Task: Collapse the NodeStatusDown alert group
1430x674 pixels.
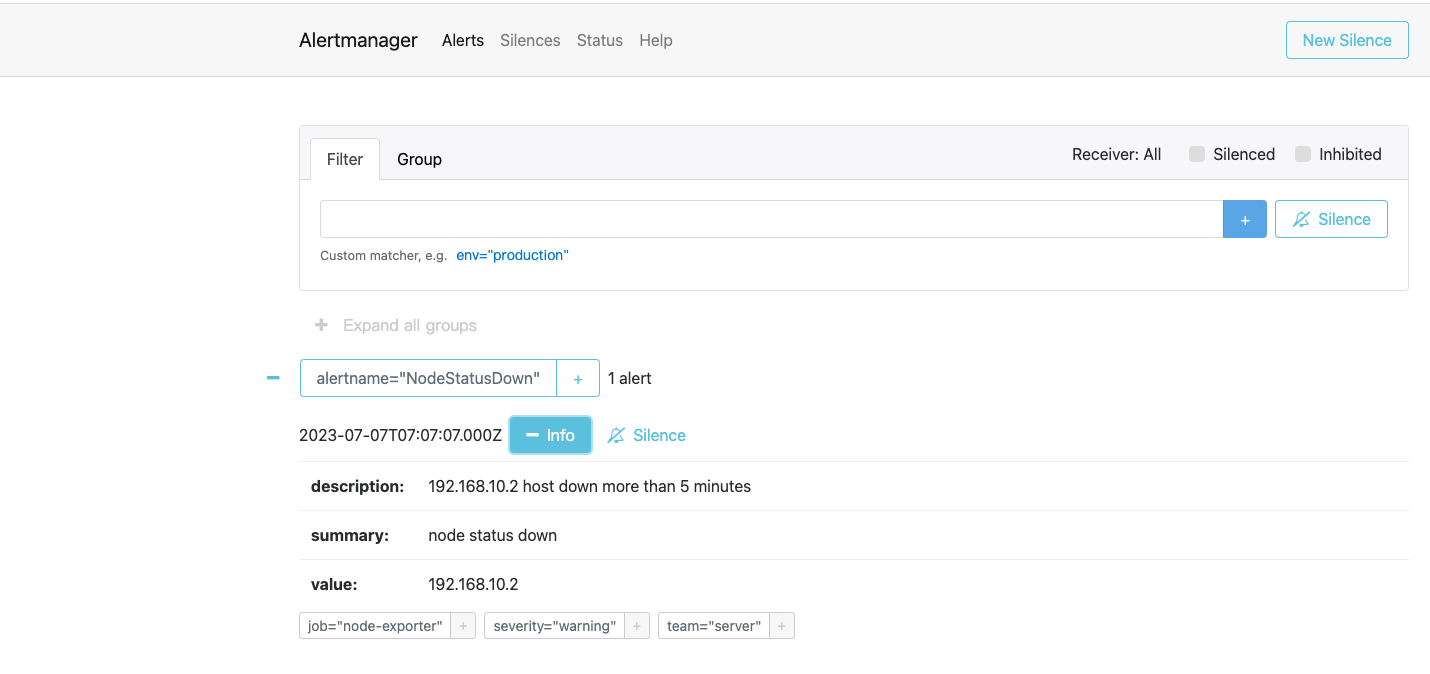Action: pyautogui.click(x=273, y=378)
